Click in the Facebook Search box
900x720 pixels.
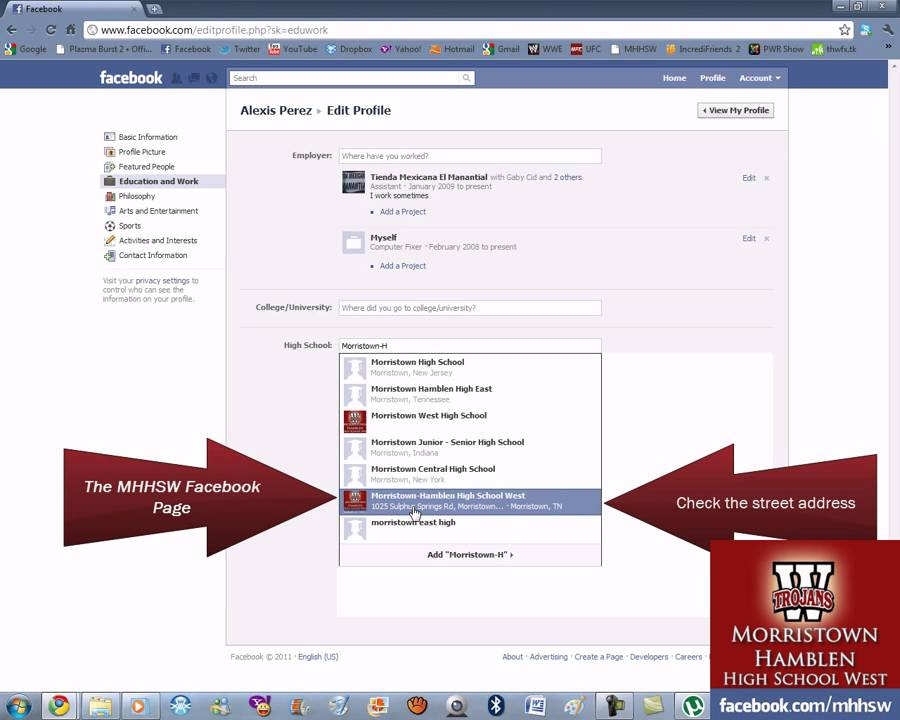tap(344, 78)
